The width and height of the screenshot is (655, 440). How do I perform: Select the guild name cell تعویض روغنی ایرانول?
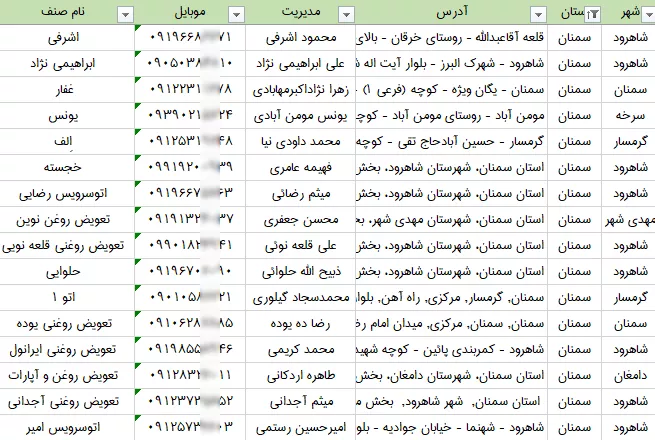67,349
